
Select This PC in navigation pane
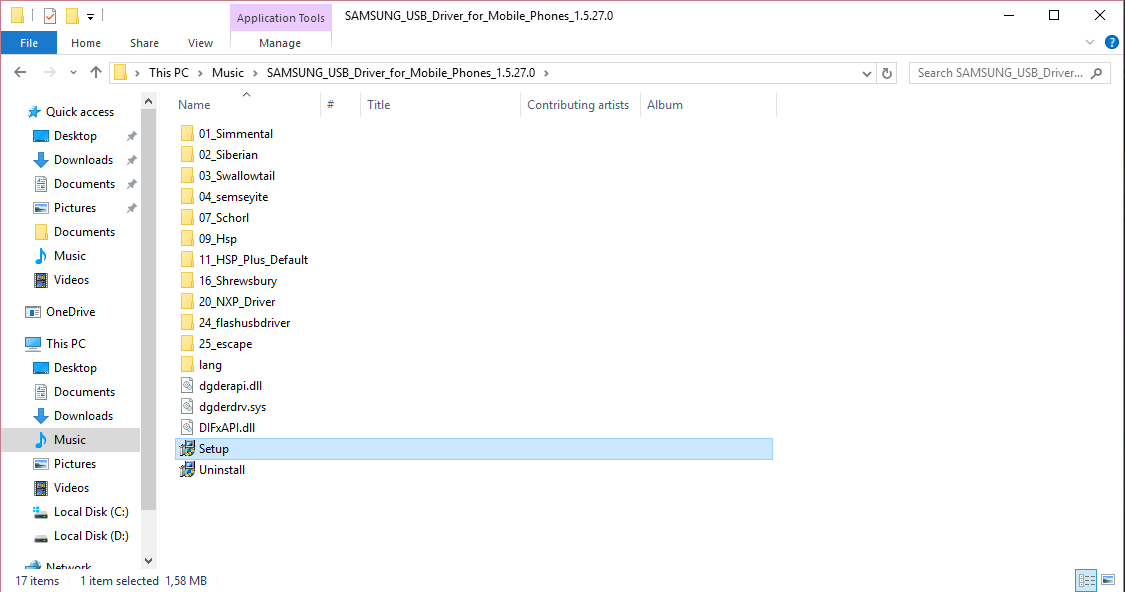tap(65, 344)
